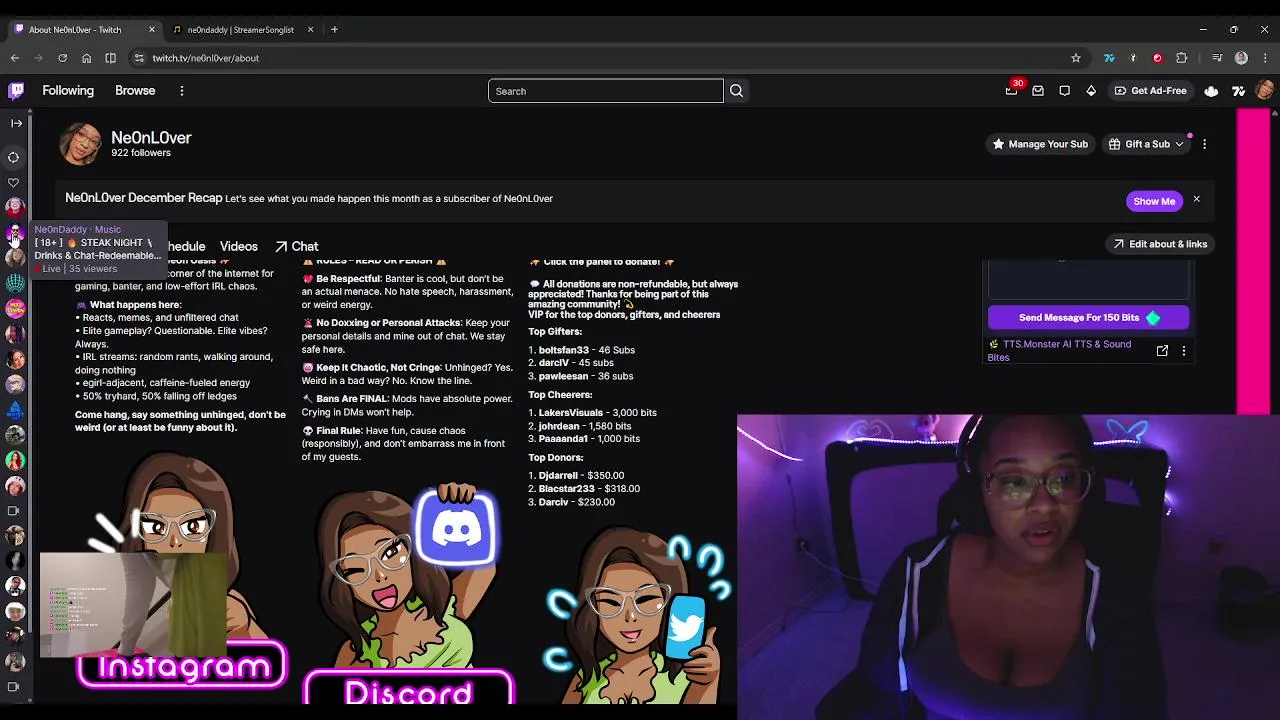
Task: Click the Ne0nL0ver channel name
Action: pyautogui.click(x=151, y=137)
